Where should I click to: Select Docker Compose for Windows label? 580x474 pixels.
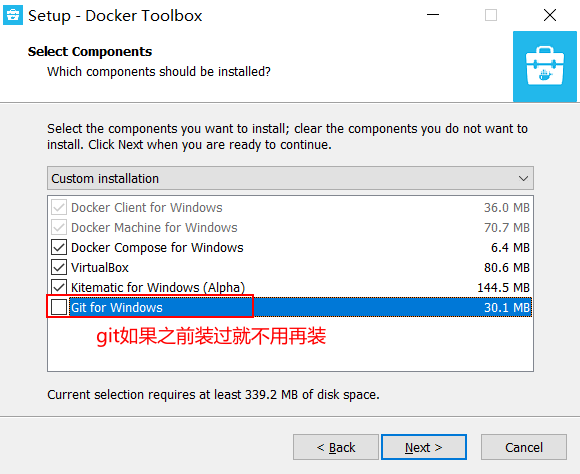tap(157, 248)
